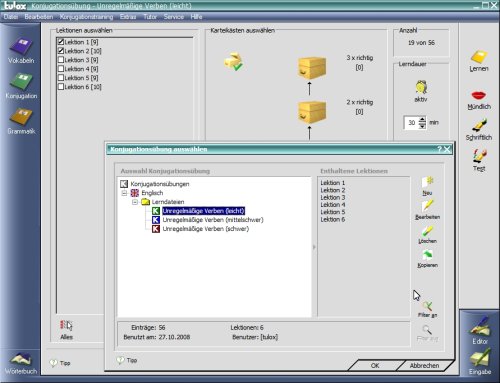
Task: Select the Konjugationsübungen root node
Action: click(x=160, y=184)
